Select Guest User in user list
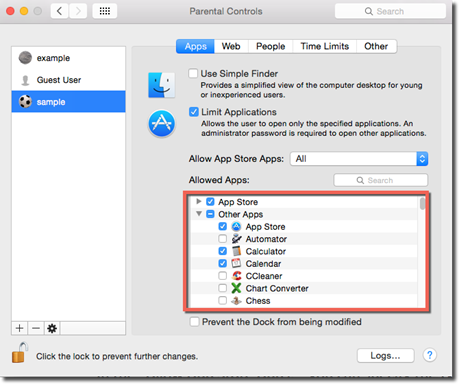Viewport: 459px width, 384px height. pyautogui.click(x=69, y=80)
